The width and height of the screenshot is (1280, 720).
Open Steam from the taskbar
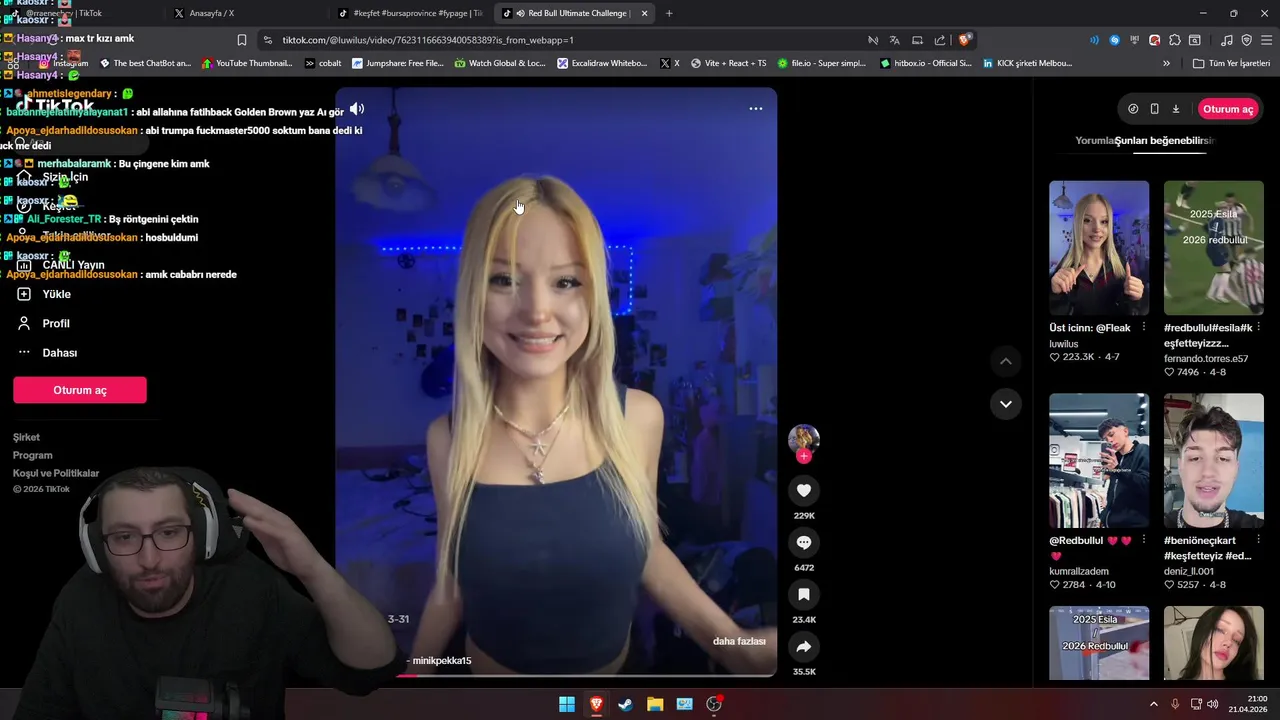coord(626,704)
